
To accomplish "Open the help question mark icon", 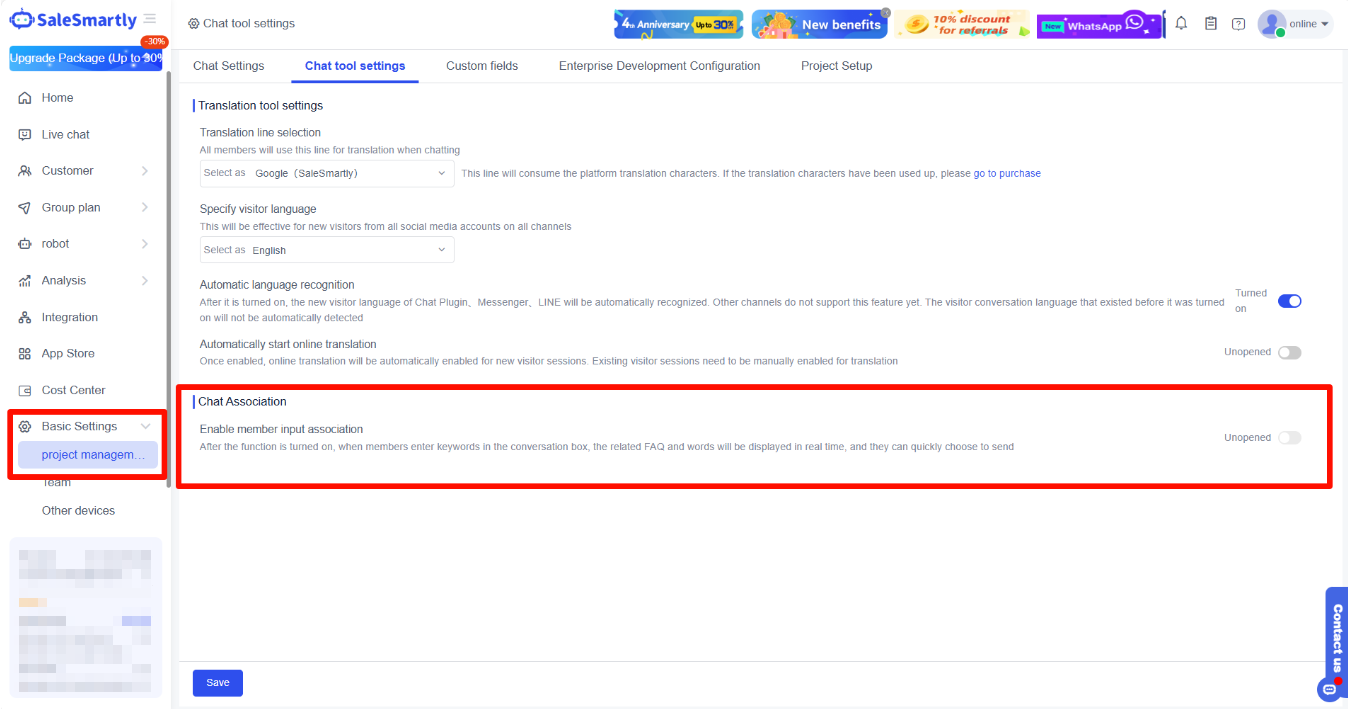I will [1239, 24].
